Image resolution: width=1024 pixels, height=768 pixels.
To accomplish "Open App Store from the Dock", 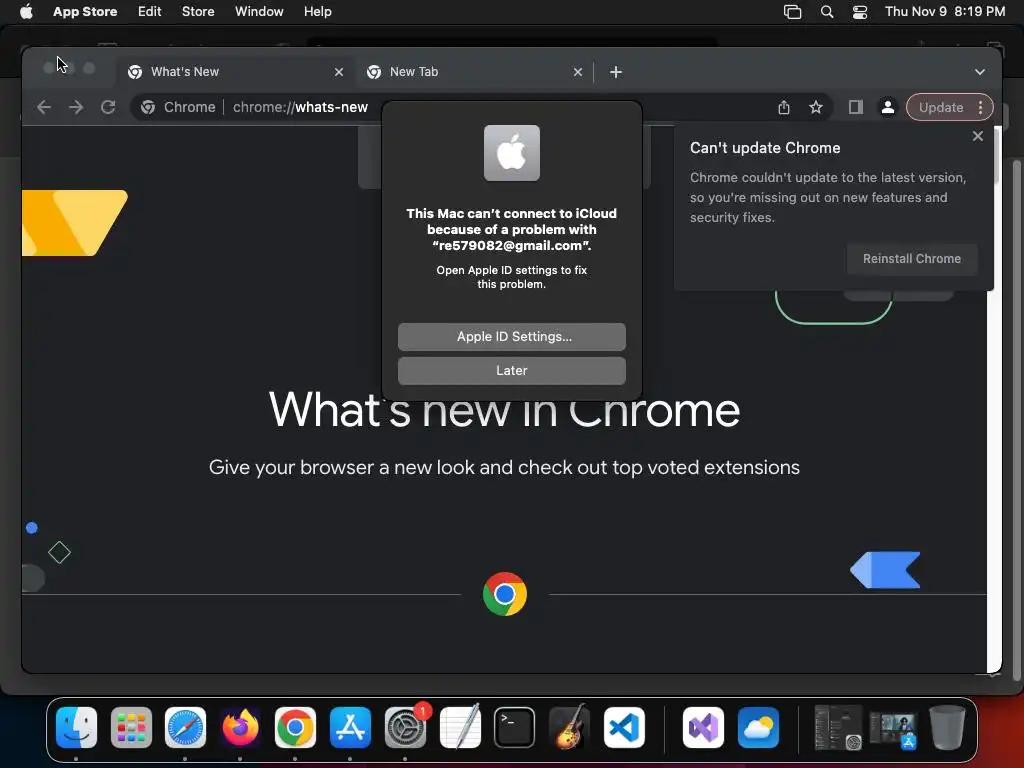I will [x=350, y=728].
